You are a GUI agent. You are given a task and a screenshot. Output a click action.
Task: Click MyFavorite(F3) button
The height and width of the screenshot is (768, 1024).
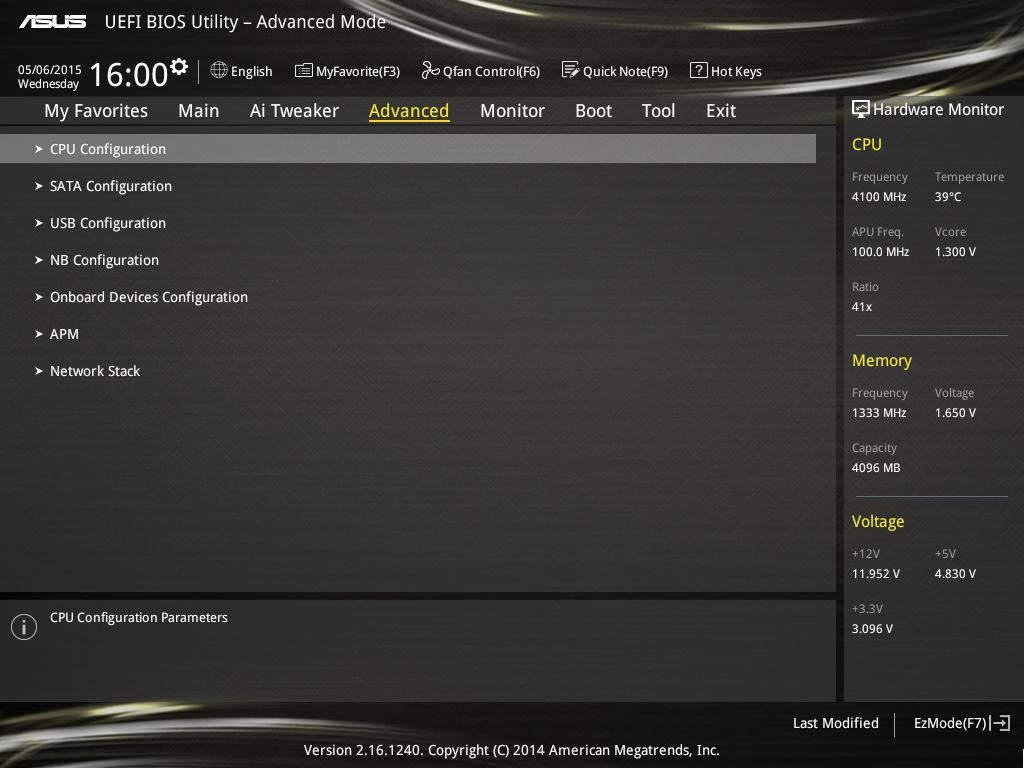(347, 71)
